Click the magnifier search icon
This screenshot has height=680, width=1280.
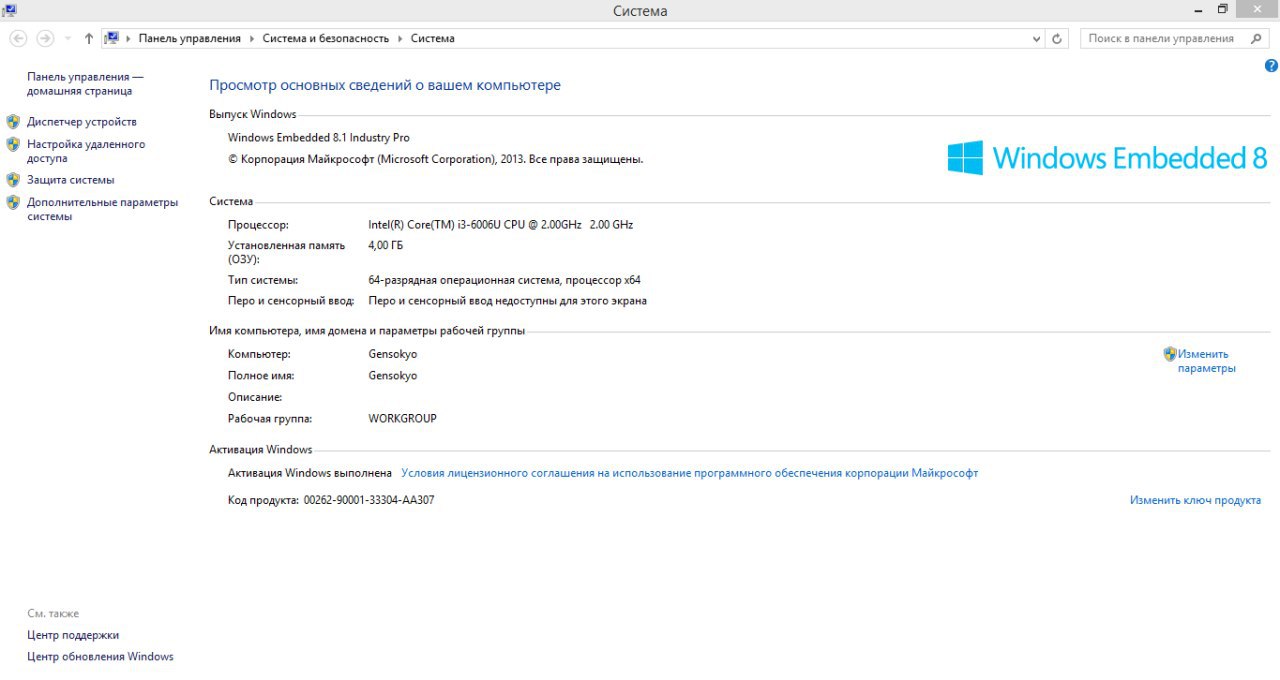coord(1256,38)
